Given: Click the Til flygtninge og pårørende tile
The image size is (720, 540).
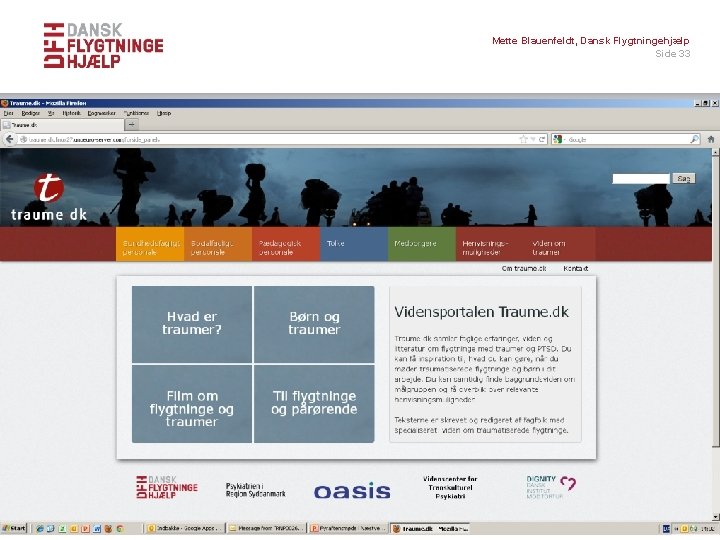Looking at the screenshot, I should pos(314,404).
